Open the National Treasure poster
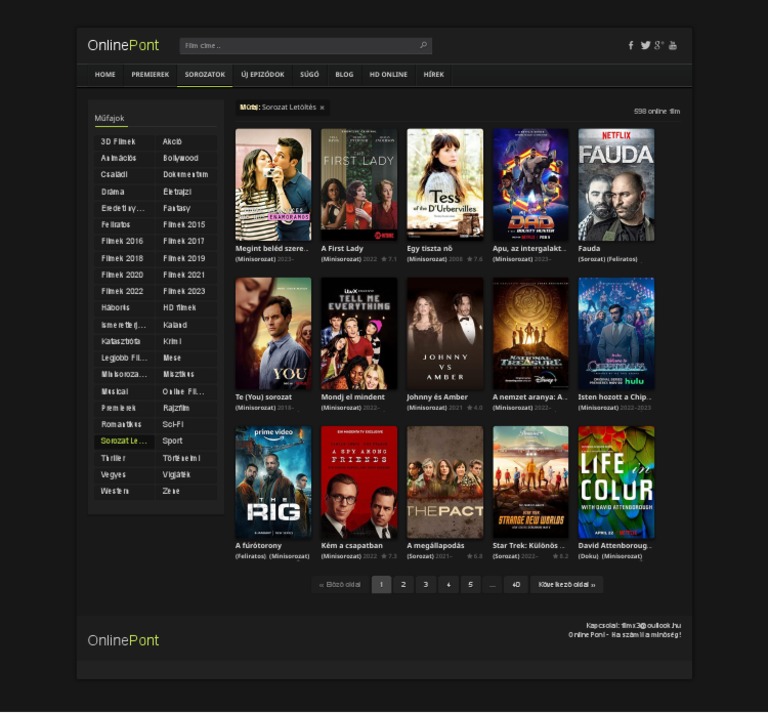The width and height of the screenshot is (768, 713). [x=530, y=333]
